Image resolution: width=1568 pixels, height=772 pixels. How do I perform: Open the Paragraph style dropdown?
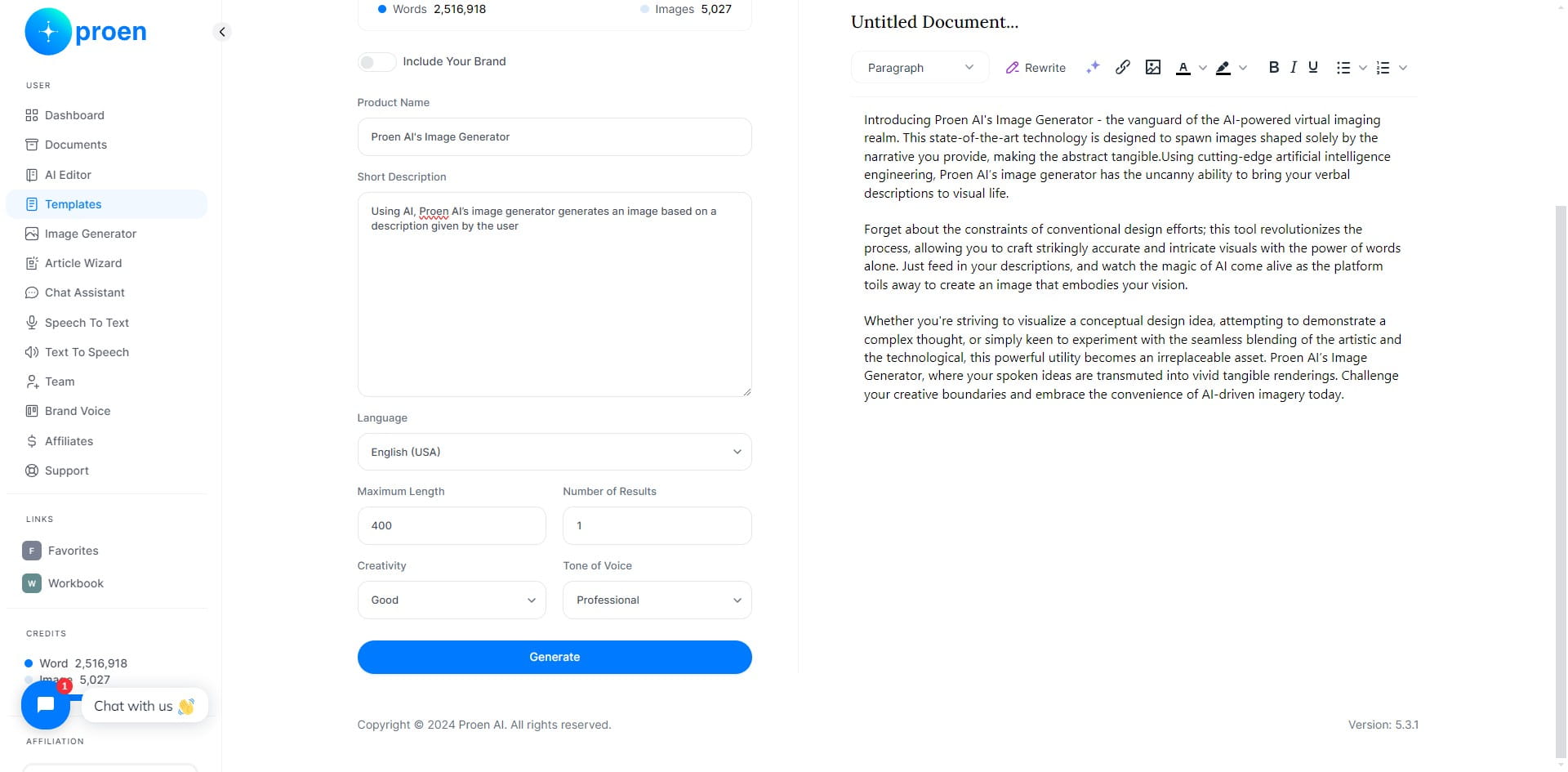click(x=920, y=68)
